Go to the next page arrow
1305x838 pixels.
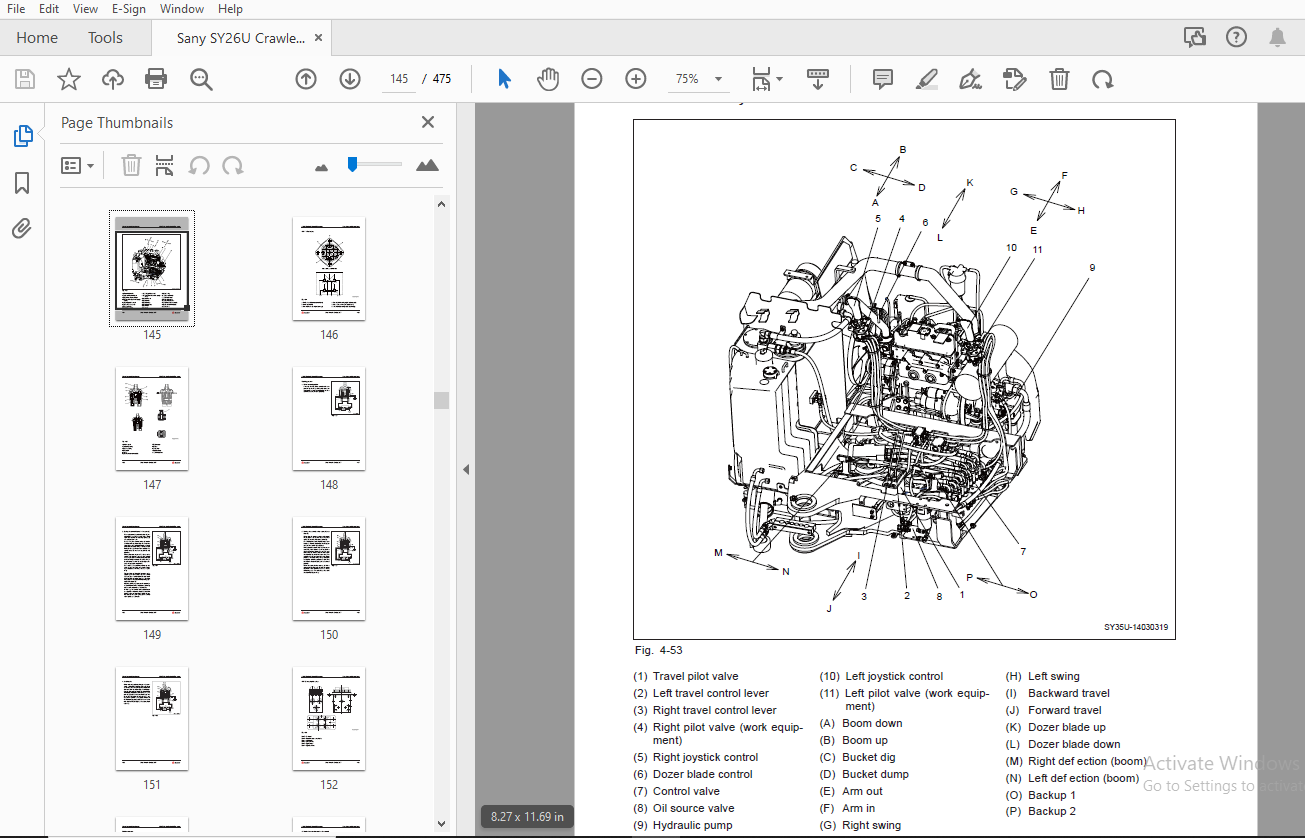350,79
